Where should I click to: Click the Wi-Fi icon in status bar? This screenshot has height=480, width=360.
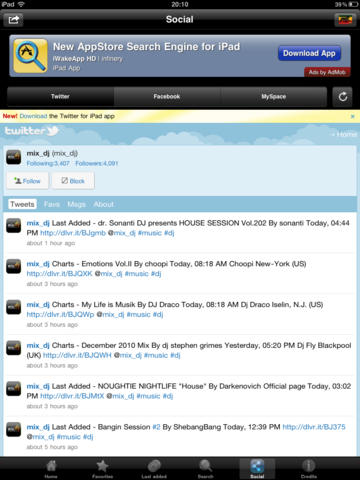21,4
